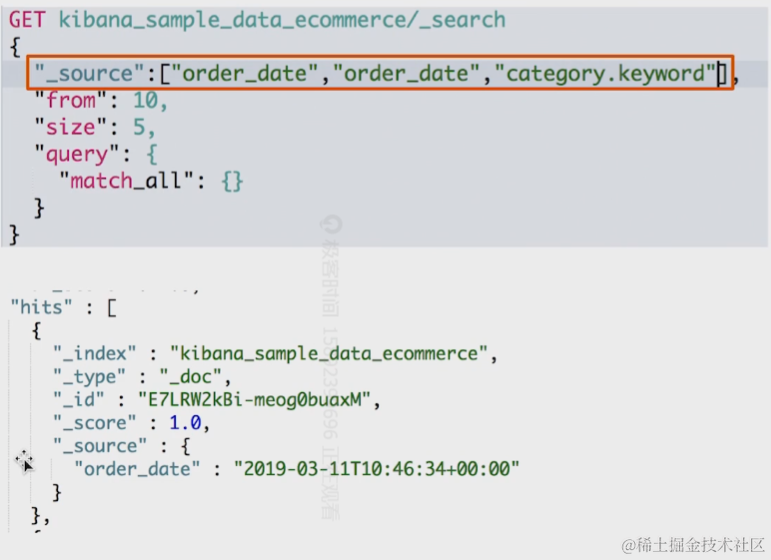This screenshot has width=771, height=560.
Task: Click the "_index" key in the response
Action: pyautogui.click(x=94, y=354)
